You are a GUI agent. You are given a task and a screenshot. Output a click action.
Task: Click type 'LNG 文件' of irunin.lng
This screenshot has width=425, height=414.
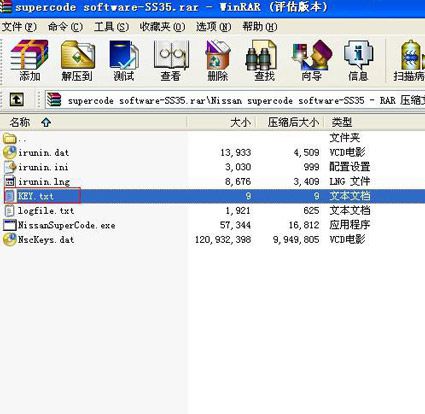[350, 182]
